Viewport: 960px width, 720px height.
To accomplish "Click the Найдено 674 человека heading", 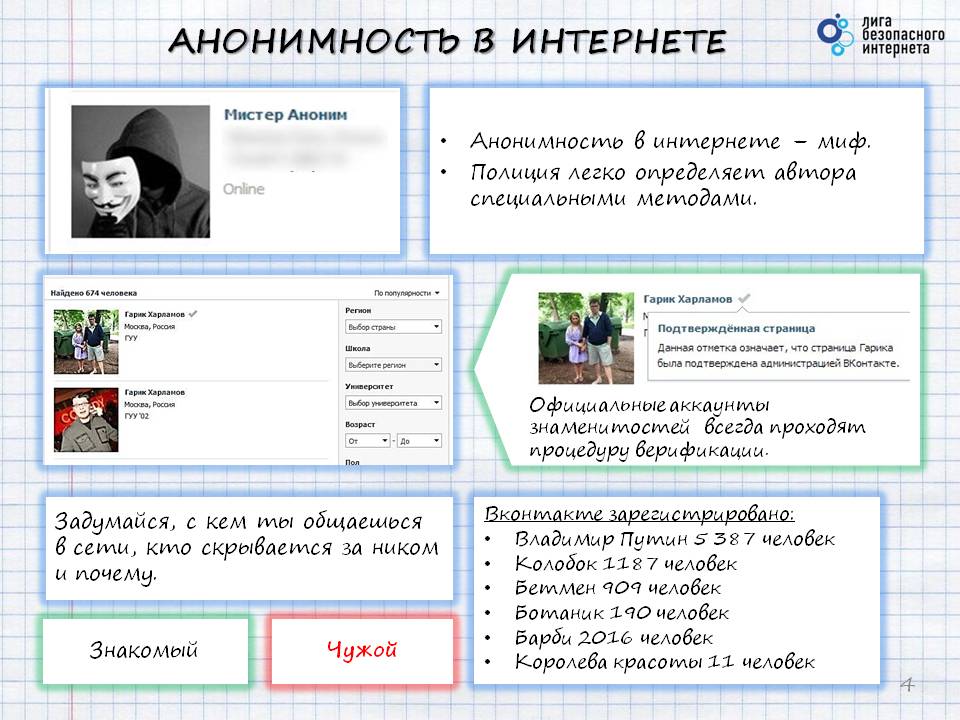I will click(x=94, y=293).
